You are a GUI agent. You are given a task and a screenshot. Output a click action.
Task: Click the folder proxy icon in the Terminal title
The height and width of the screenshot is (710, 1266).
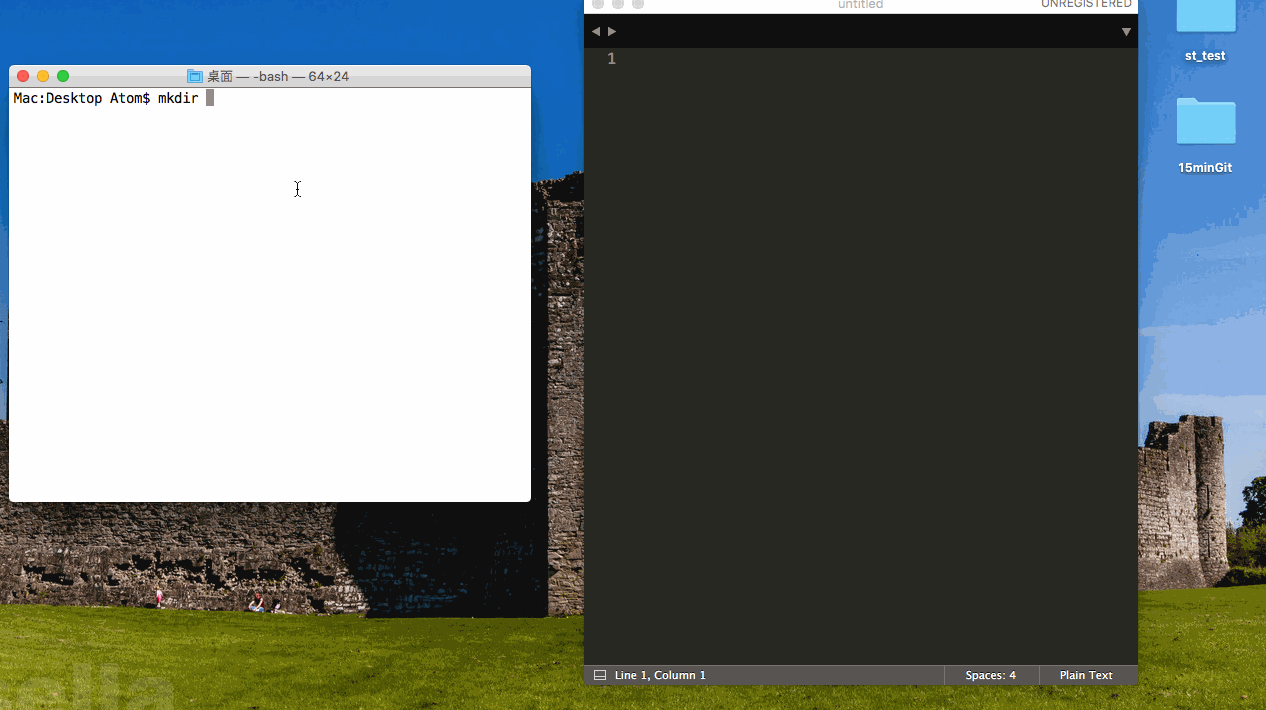tap(195, 76)
